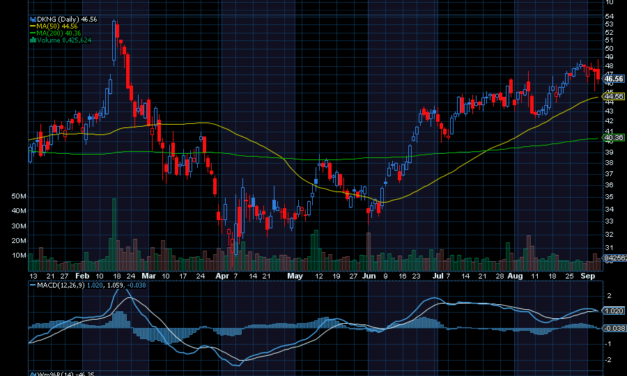
Task: Click the -1 label on MACD axis
Action: [609, 344]
